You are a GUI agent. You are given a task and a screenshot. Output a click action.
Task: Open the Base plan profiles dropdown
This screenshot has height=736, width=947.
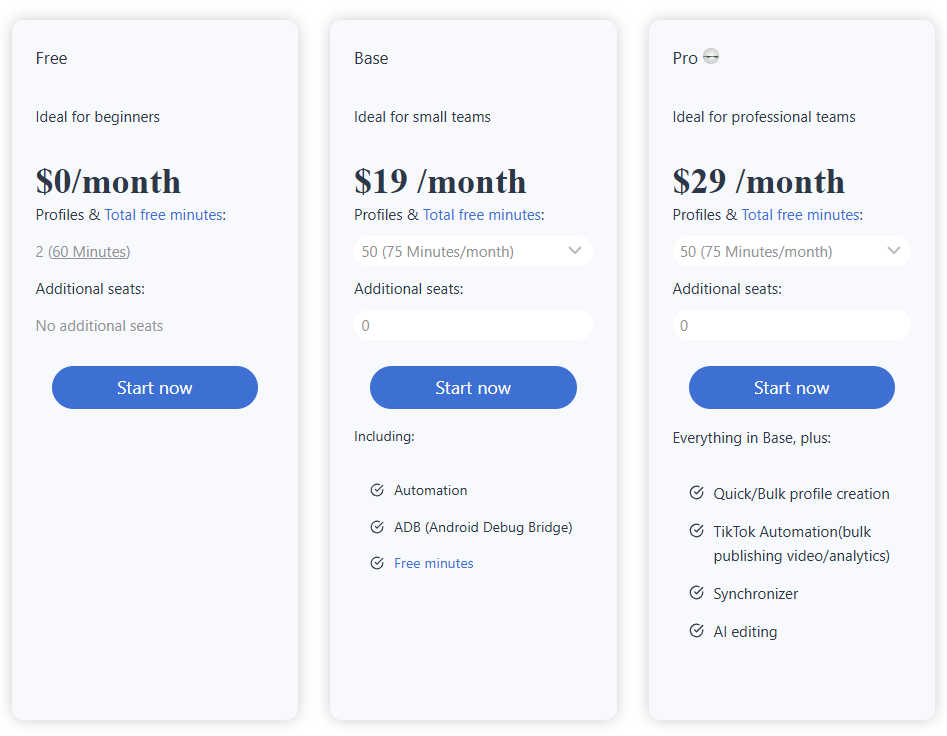tap(473, 251)
